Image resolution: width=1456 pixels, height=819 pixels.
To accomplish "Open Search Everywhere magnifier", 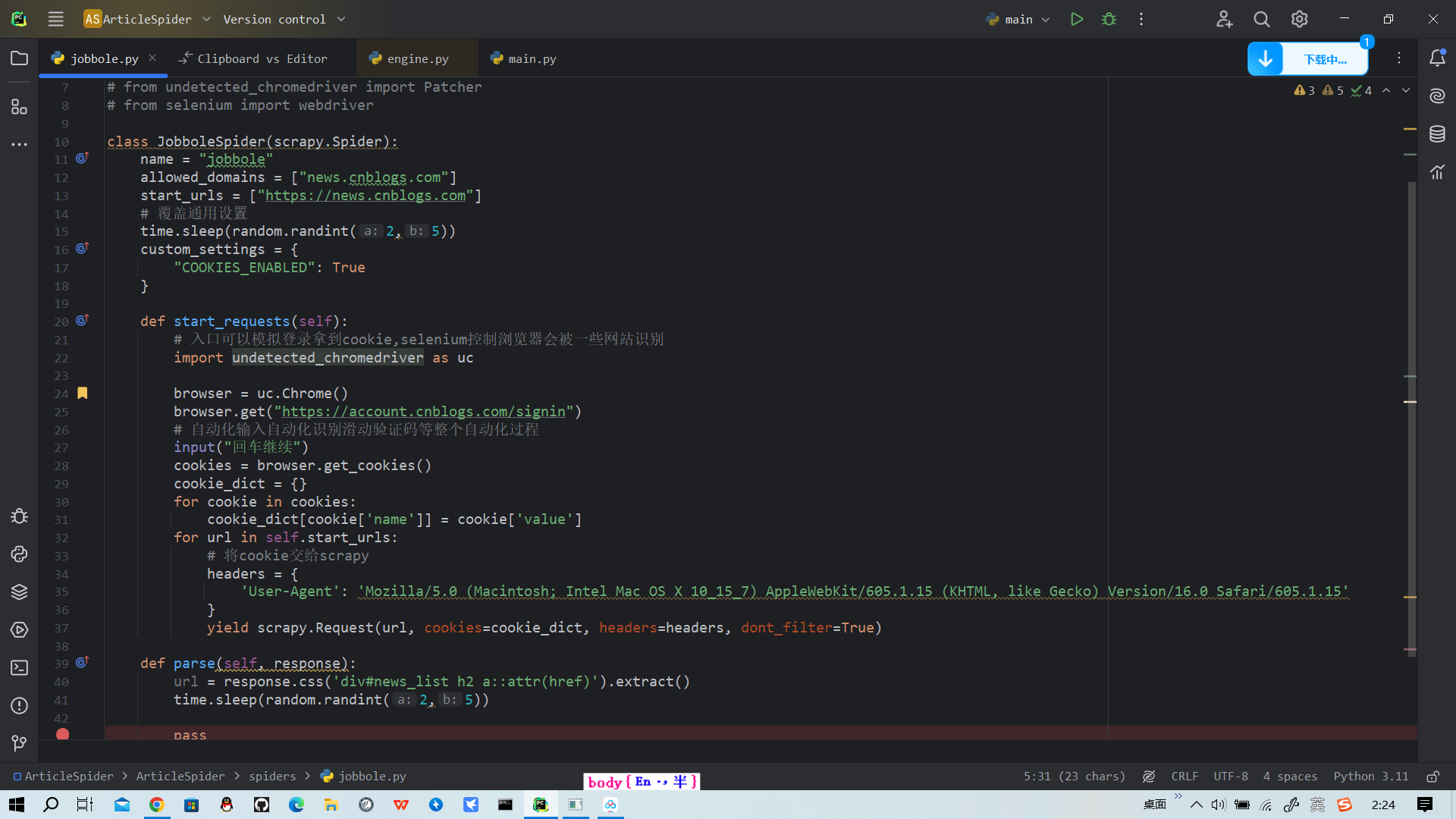I will click(1262, 19).
